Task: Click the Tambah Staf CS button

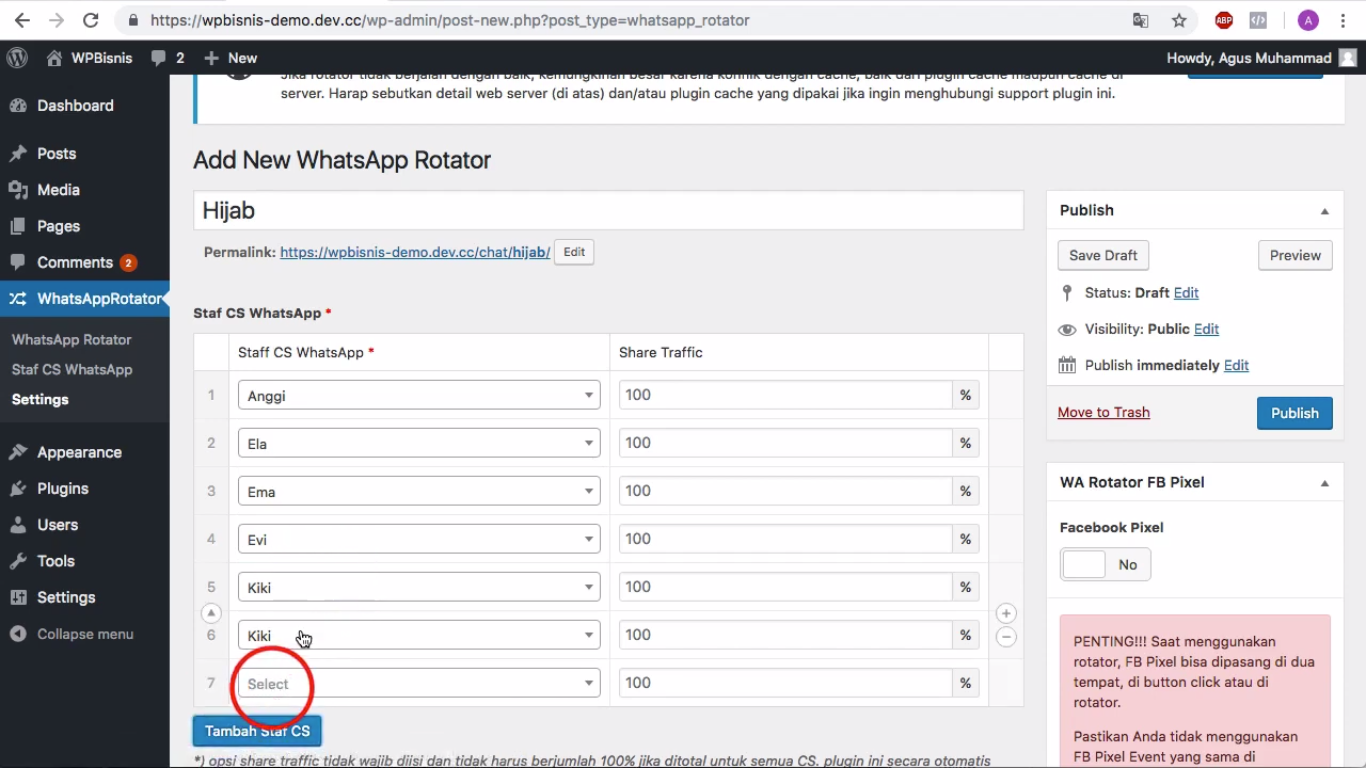Action: click(257, 731)
